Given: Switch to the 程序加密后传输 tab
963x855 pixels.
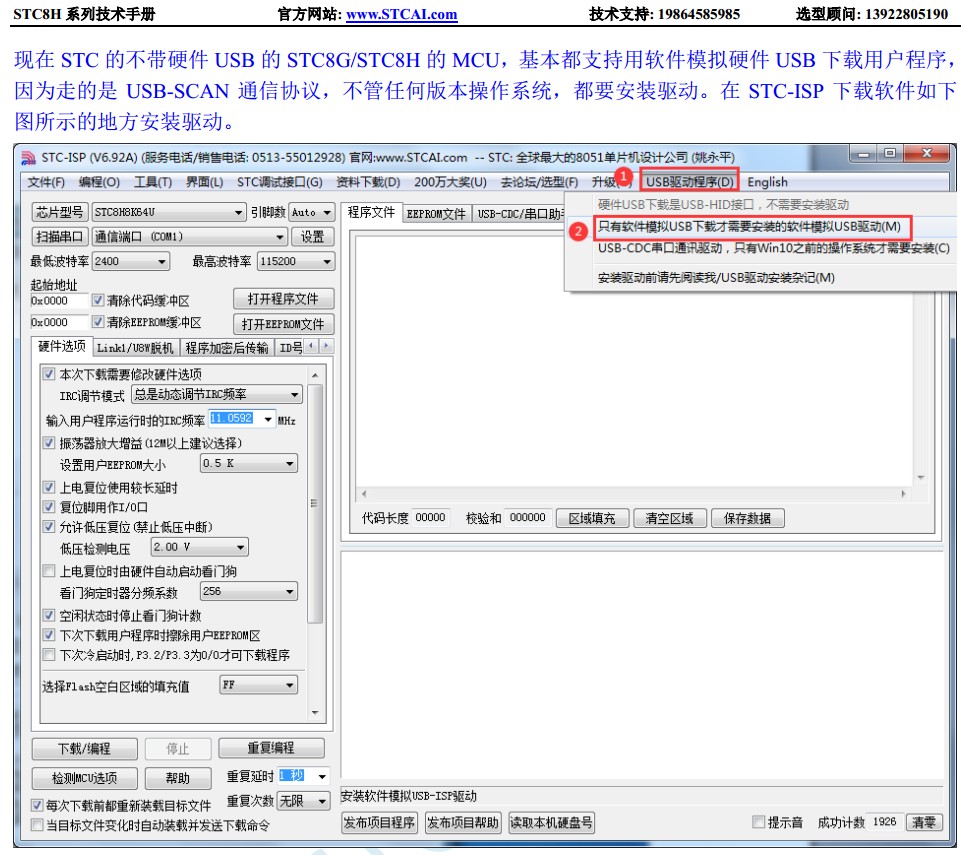Looking at the screenshot, I should pyautogui.click(x=227, y=348).
